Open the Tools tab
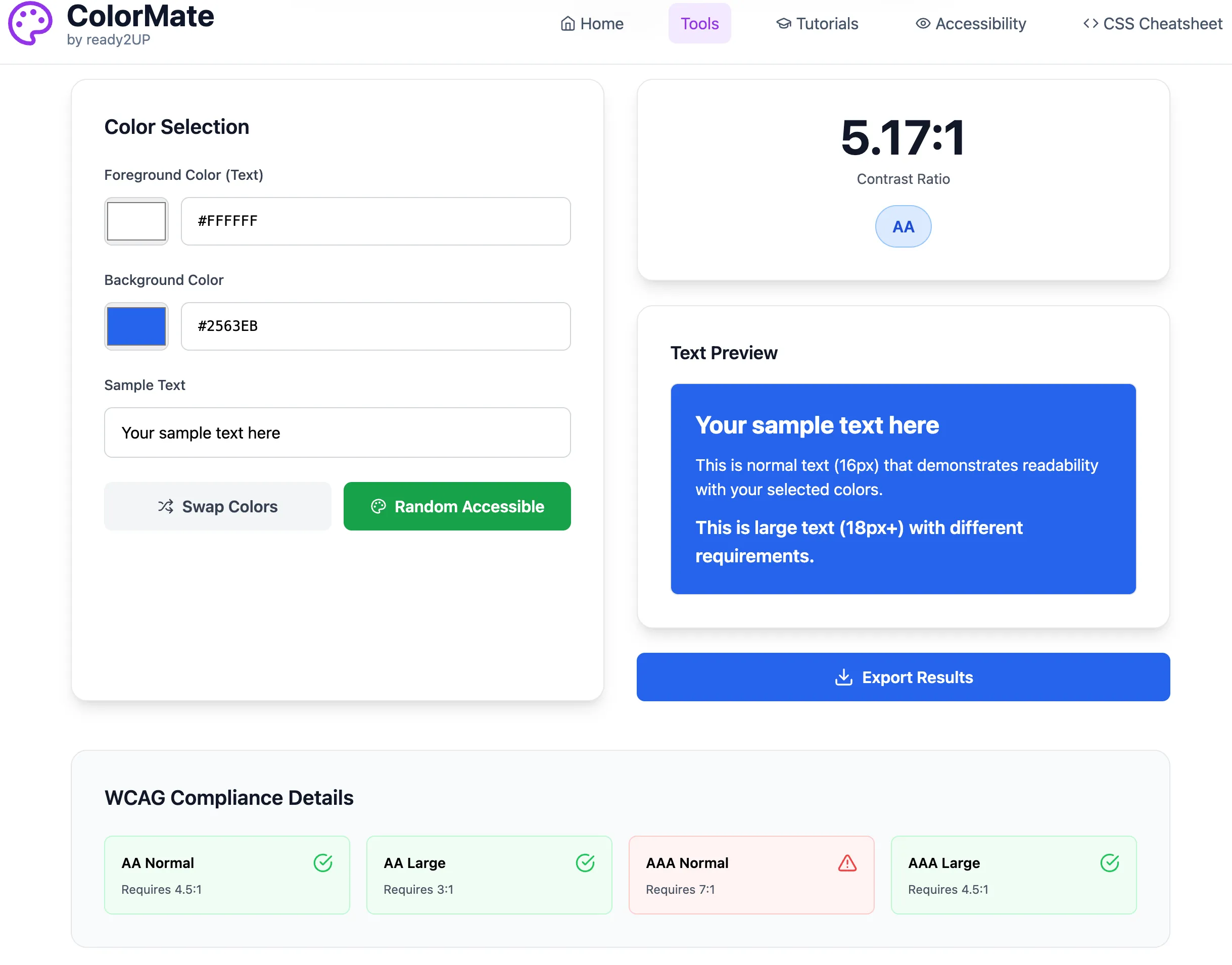This screenshot has width=1232, height=965. click(x=699, y=24)
